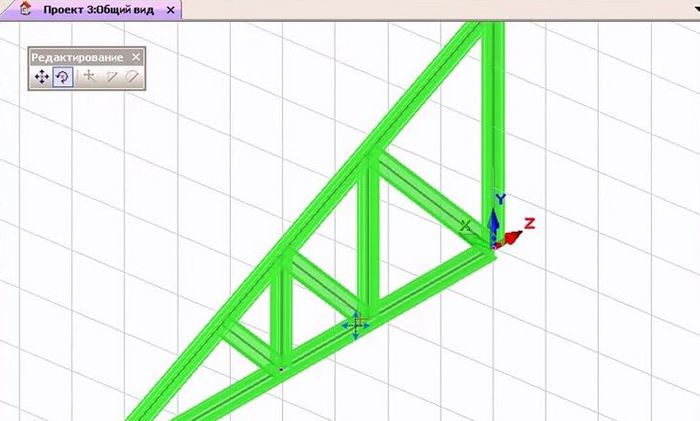Click the greyed-out third editing tool icon
700x421 pixels.
point(89,76)
